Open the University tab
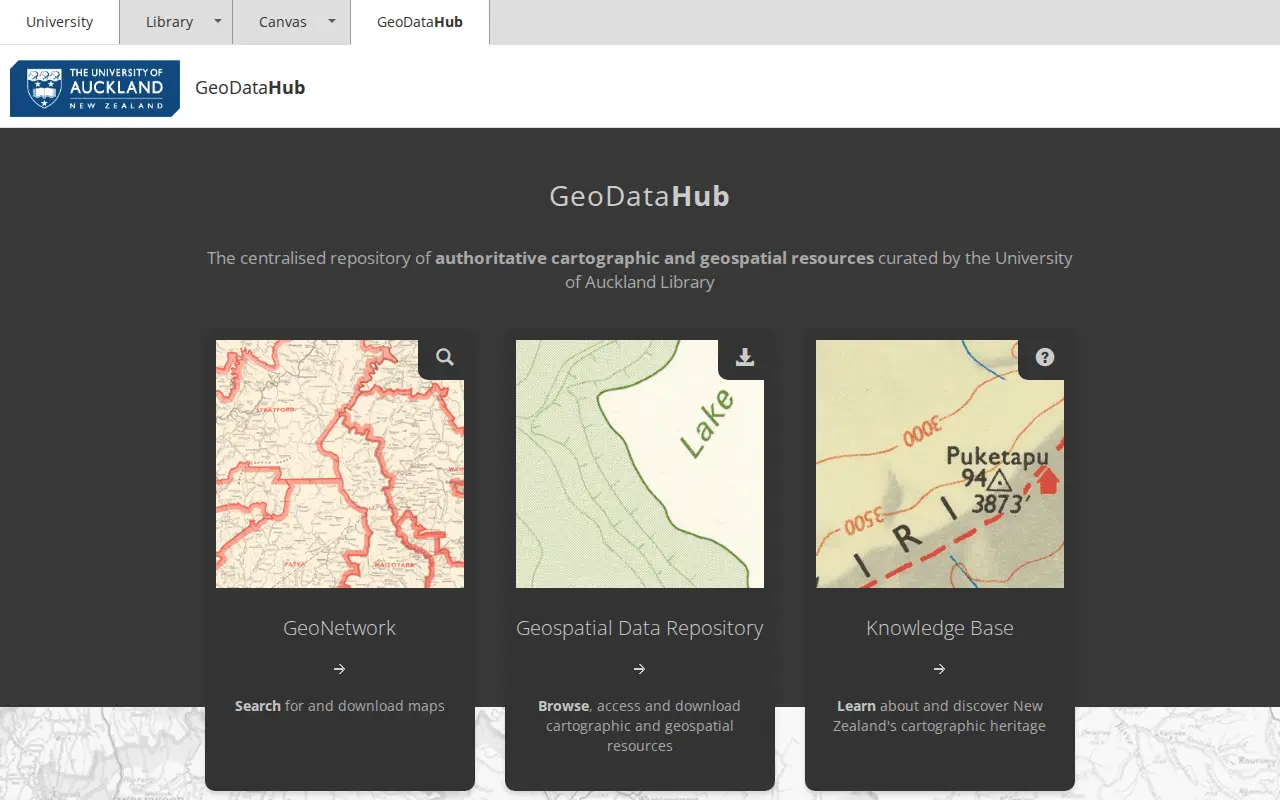Viewport: 1280px width, 800px height. pyautogui.click(x=60, y=22)
